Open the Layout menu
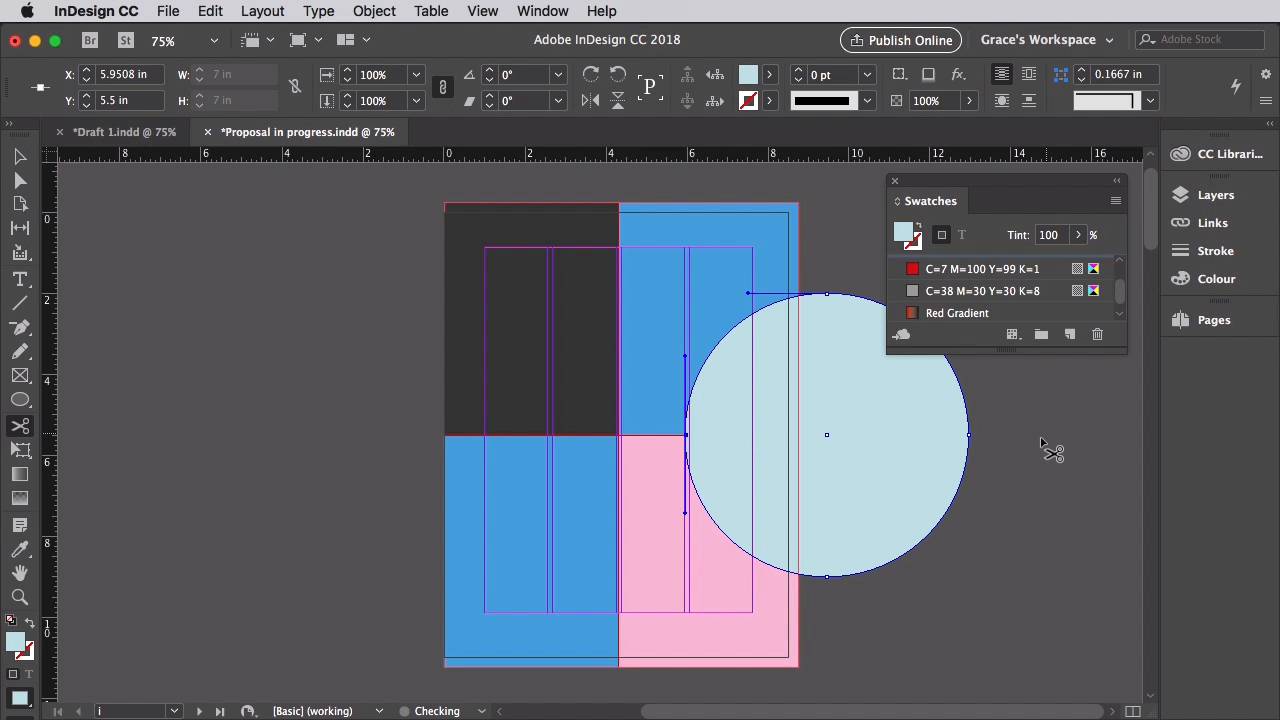This screenshot has height=720, width=1280. (262, 11)
